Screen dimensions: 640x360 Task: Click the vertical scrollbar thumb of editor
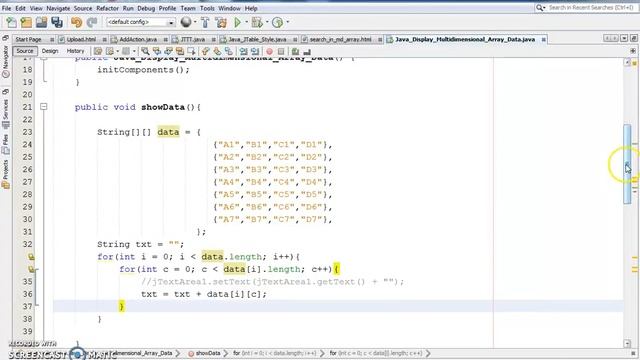coord(627,164)
